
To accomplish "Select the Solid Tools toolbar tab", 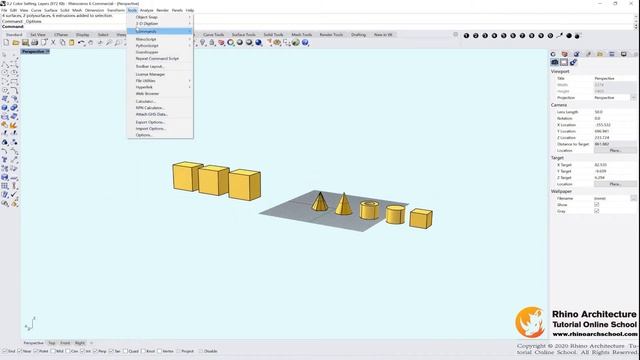I will [273, 35].
